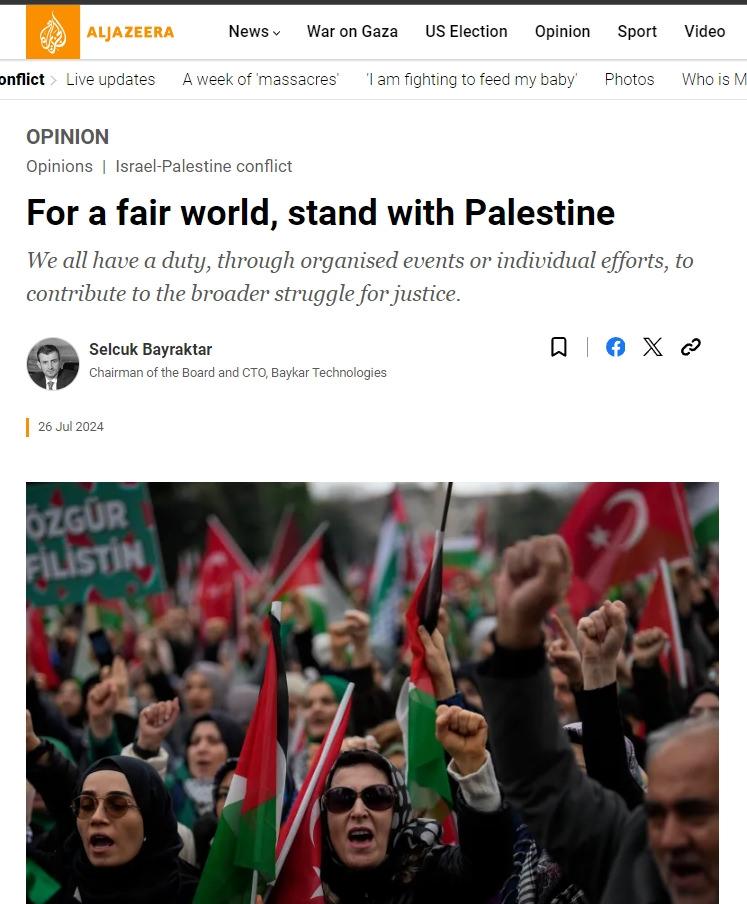Screen dimensions: 747x904
Task: Open author Selcuk Bayraktar's name link
Action: click(150, 349)
